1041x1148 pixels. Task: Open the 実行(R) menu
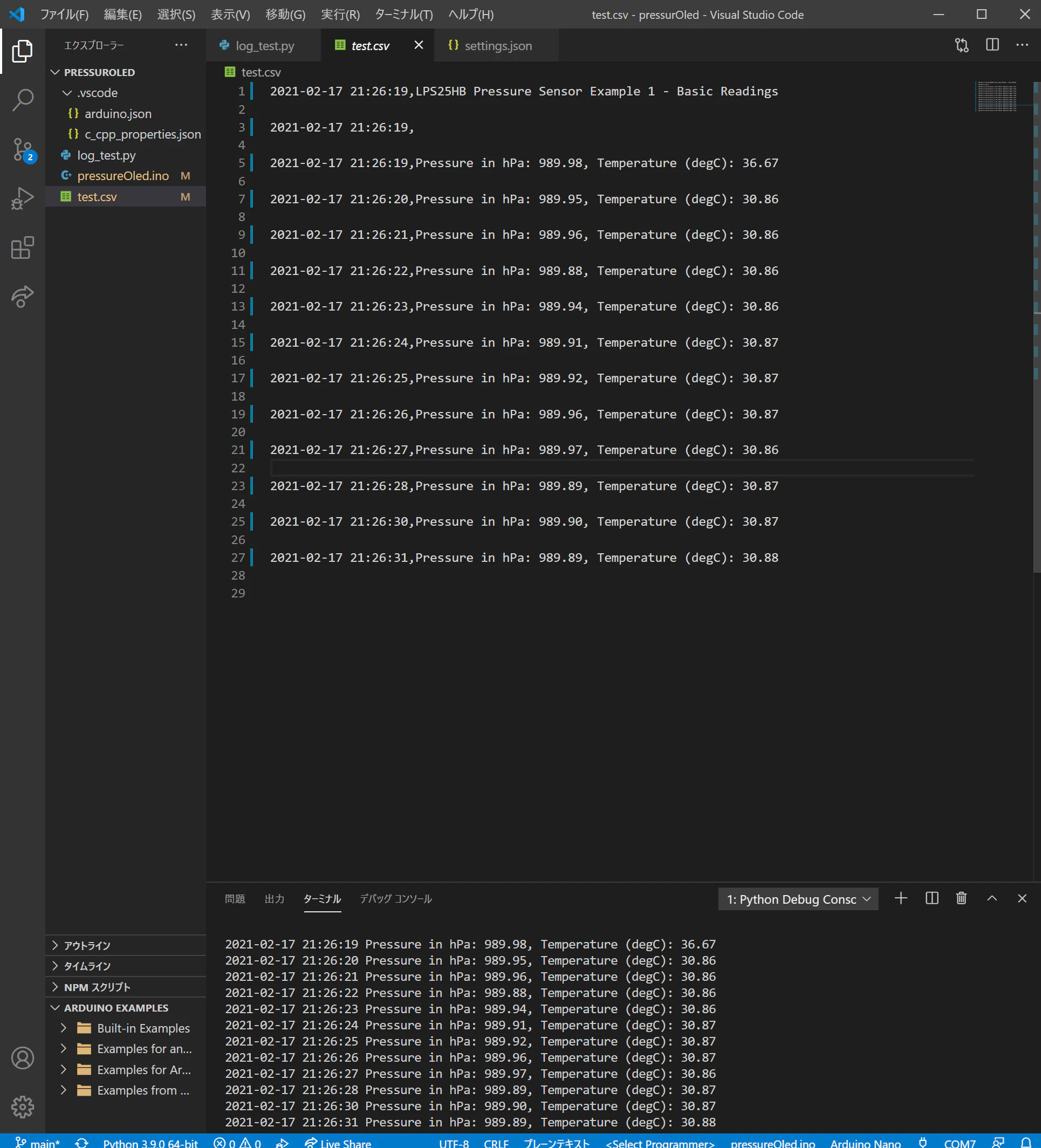pyautogui.click(x=340, y=14)
